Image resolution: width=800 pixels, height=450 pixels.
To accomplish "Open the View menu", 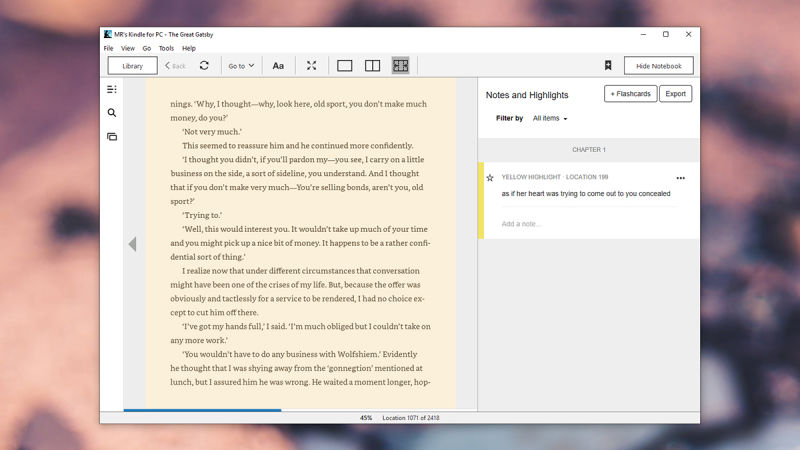I will click(x=128, y=48).
